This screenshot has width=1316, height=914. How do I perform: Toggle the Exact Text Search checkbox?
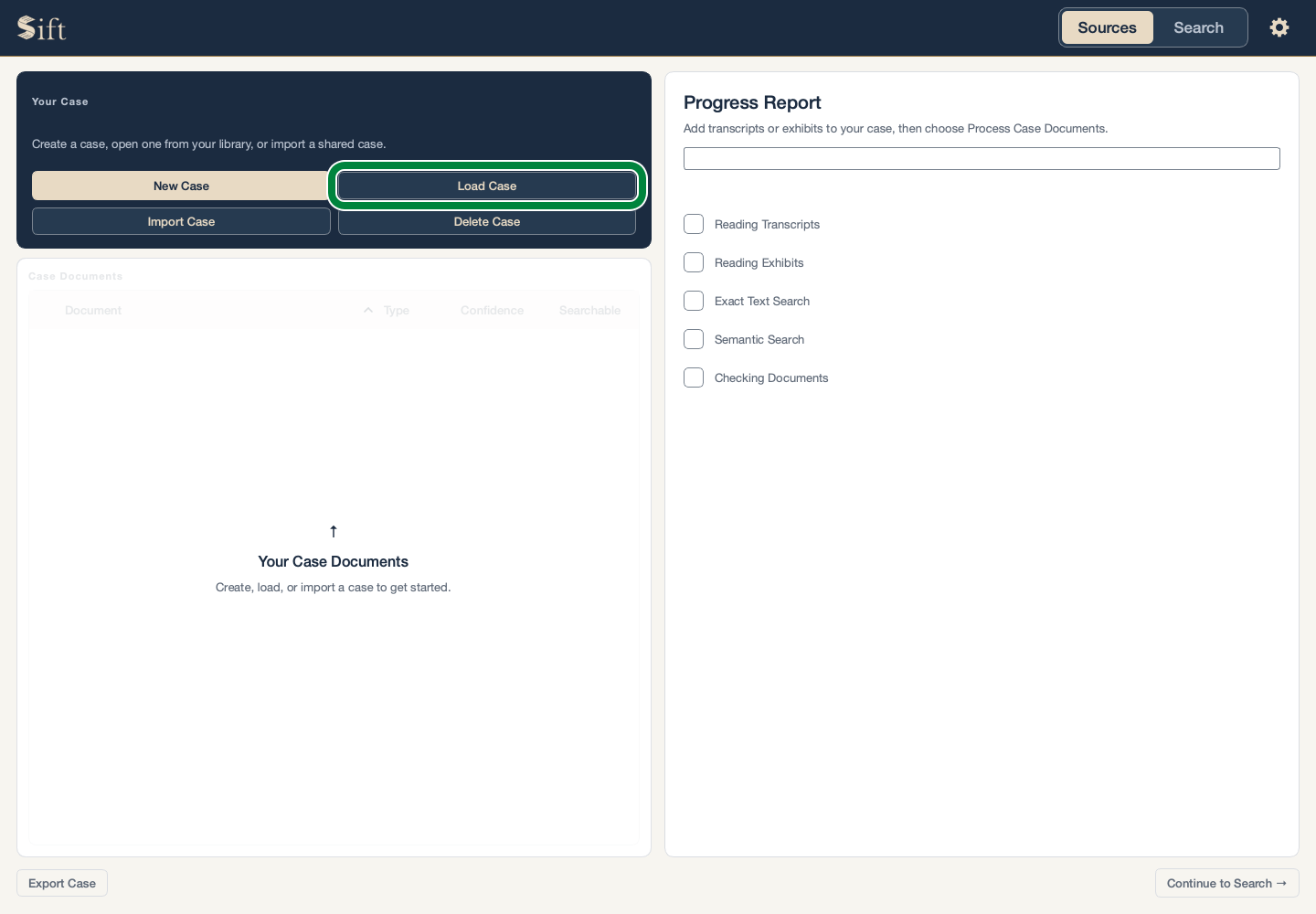[x=694, y=301]
